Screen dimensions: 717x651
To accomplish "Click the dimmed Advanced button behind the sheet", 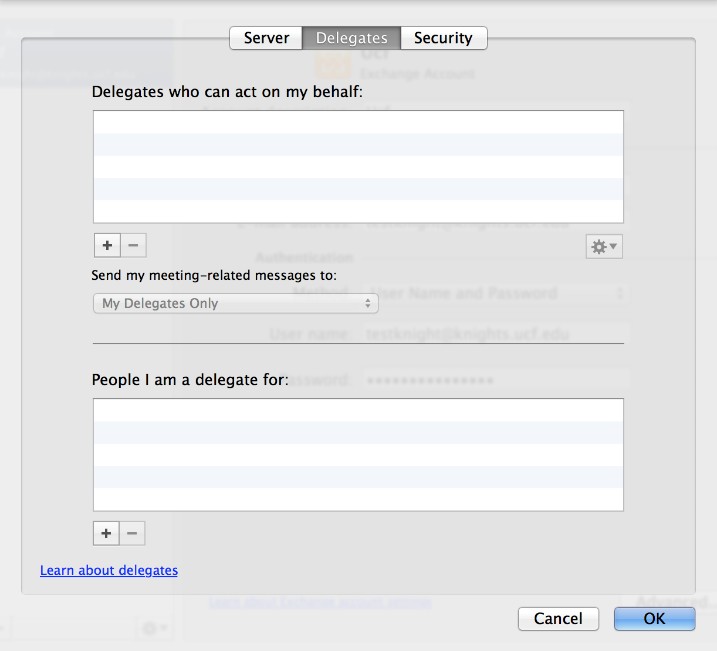I will pyautogui.click(x=674, y=602).
